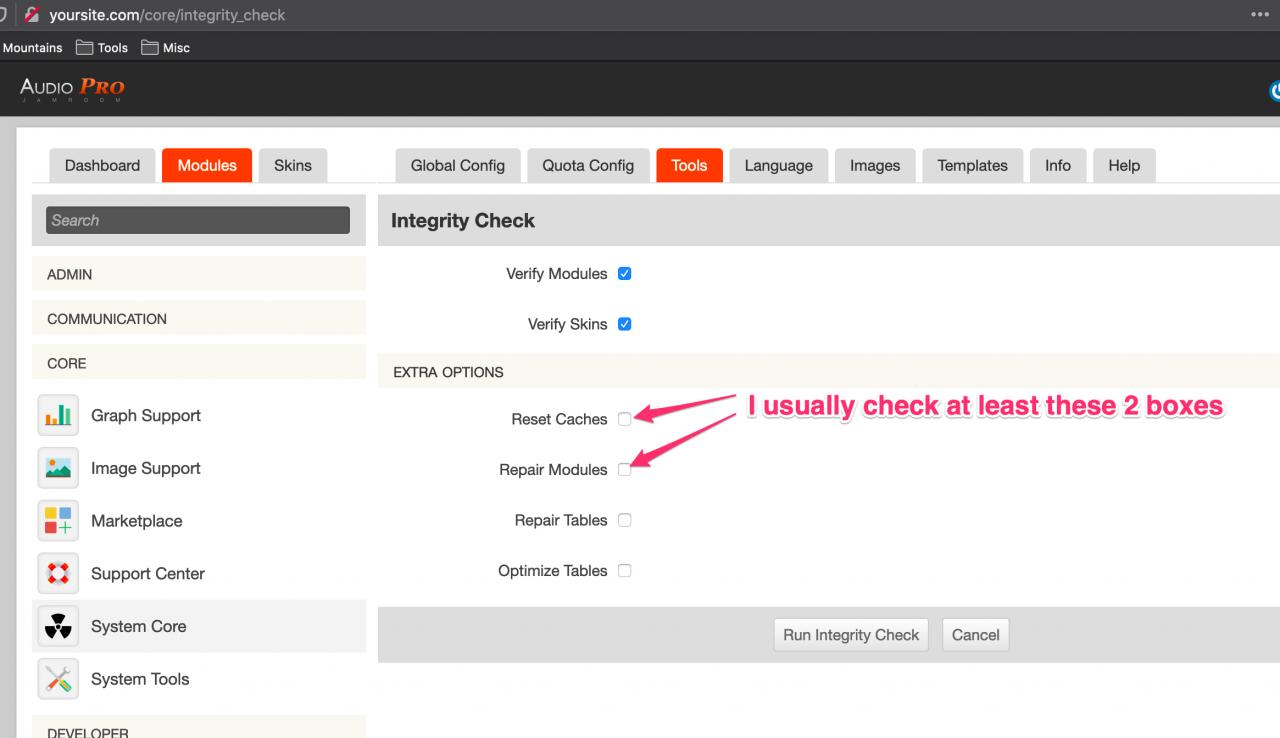
Task: Click inside the module Search field
Action: (x=198, y=220)
